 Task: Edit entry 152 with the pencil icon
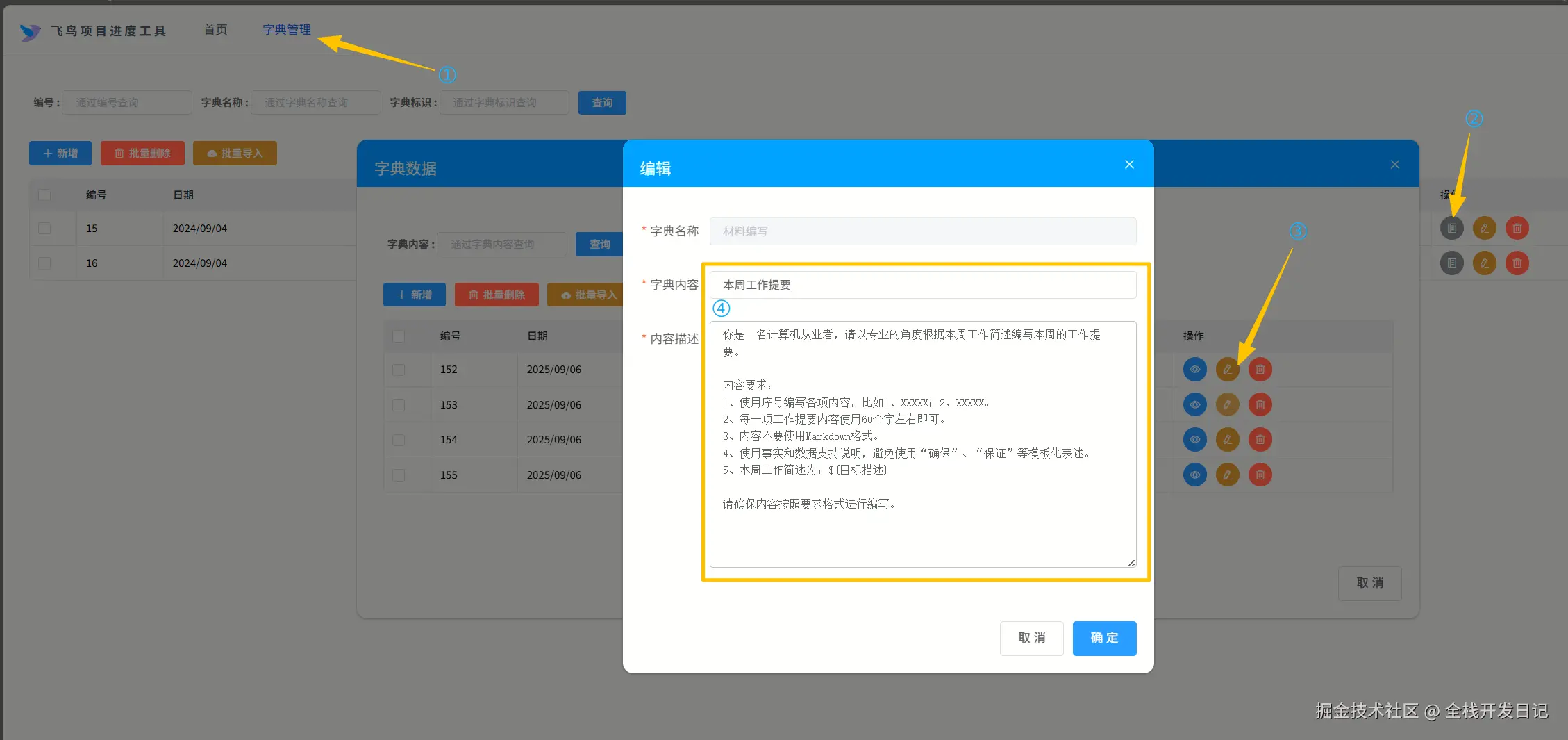[1227, 369]
